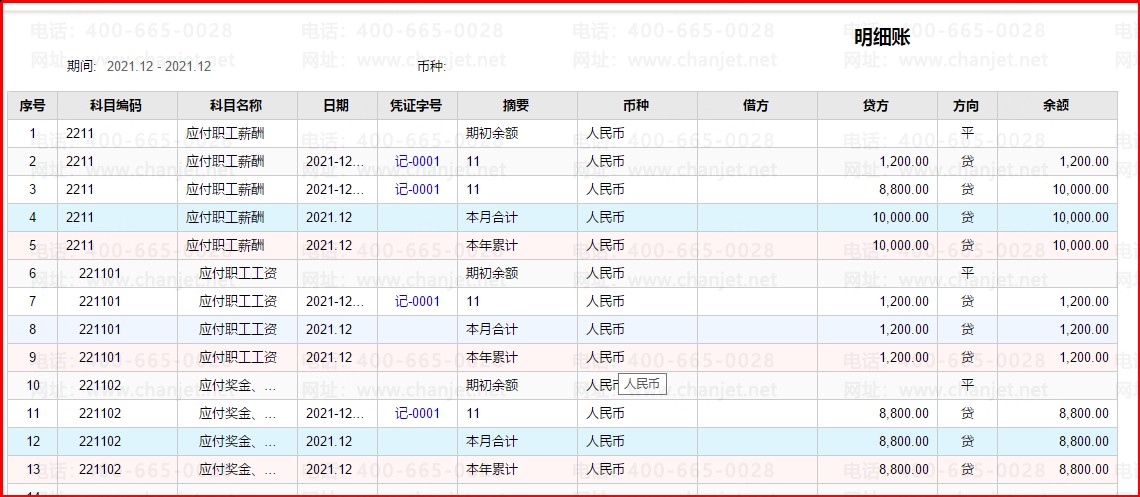The height and width of the screenshot is (497, 1140).
Task: Click the 余额 column header
Action: point(1056,105)
